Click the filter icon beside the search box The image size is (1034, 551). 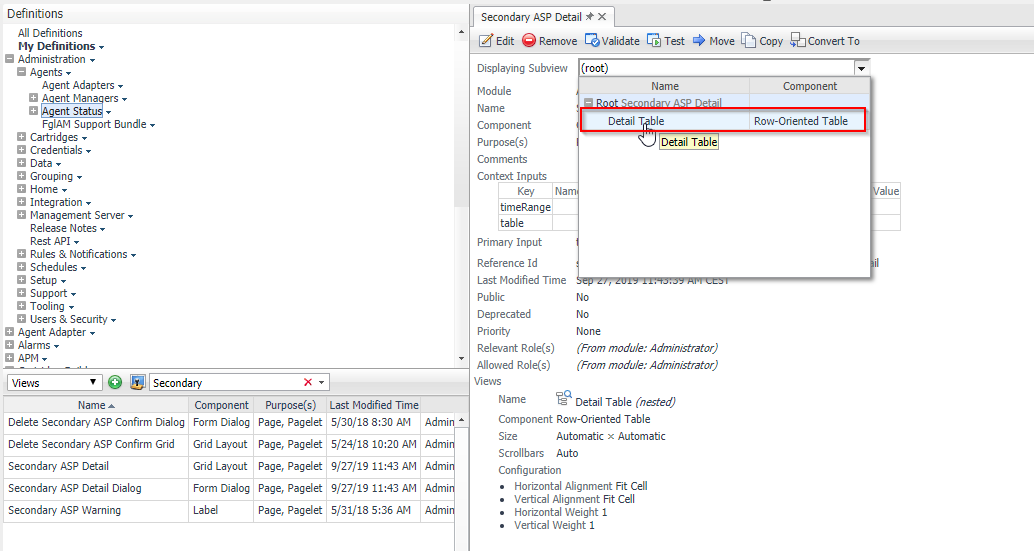tap(138, 383)
